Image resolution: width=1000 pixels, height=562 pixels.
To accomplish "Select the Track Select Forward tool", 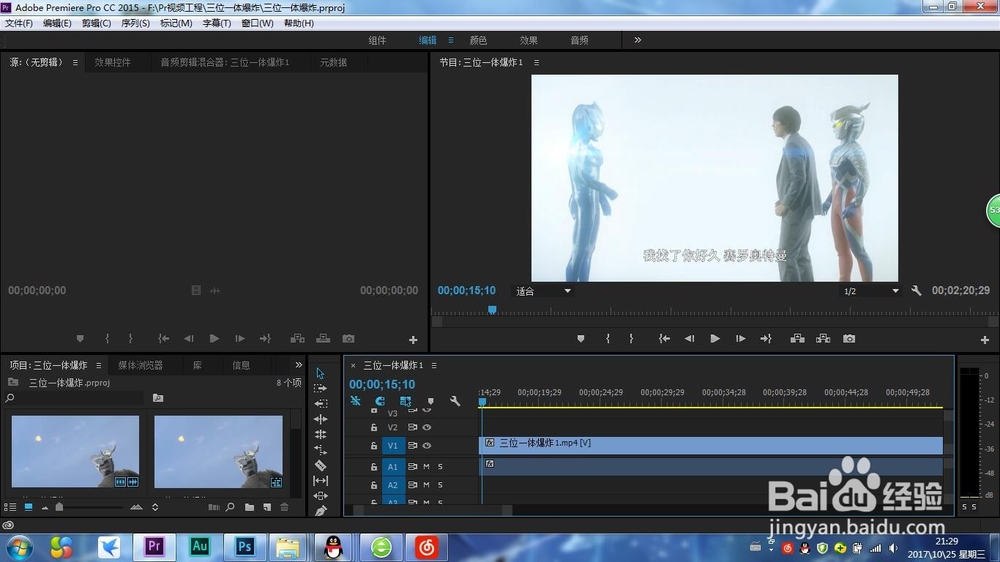I will [320, 388].
